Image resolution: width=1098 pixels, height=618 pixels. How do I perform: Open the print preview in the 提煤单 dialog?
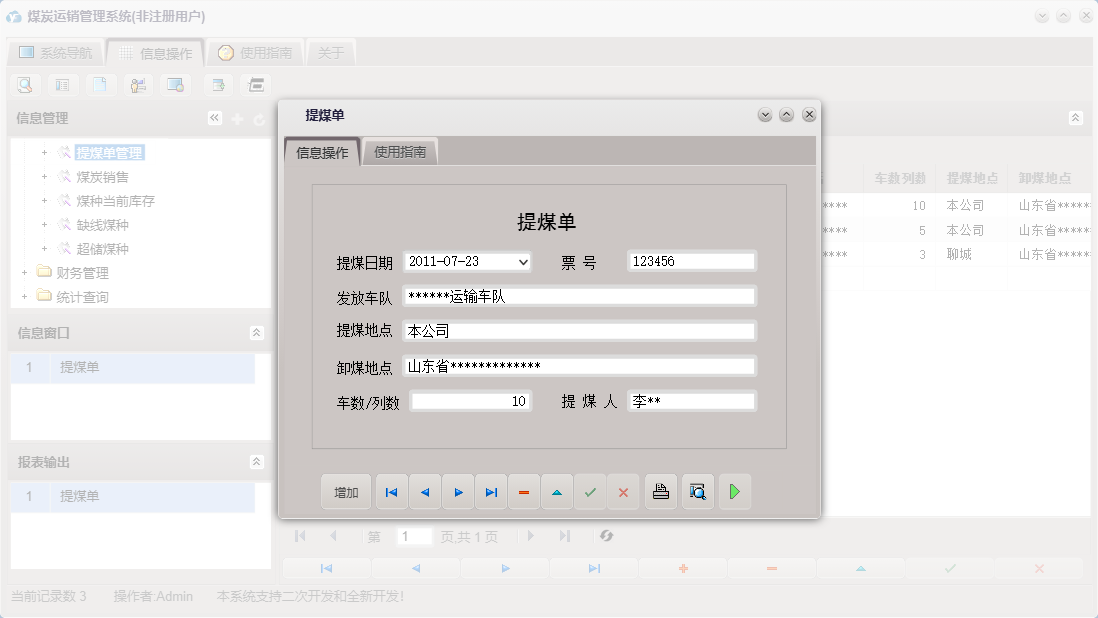(x=697, y=491)
